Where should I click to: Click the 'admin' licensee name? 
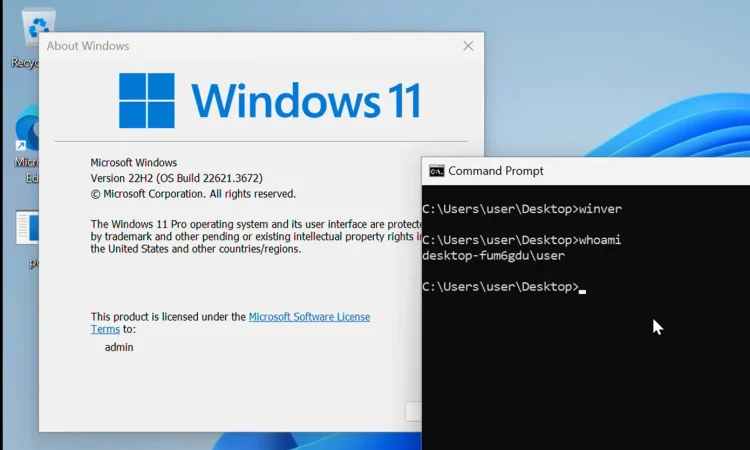point(119,347)
